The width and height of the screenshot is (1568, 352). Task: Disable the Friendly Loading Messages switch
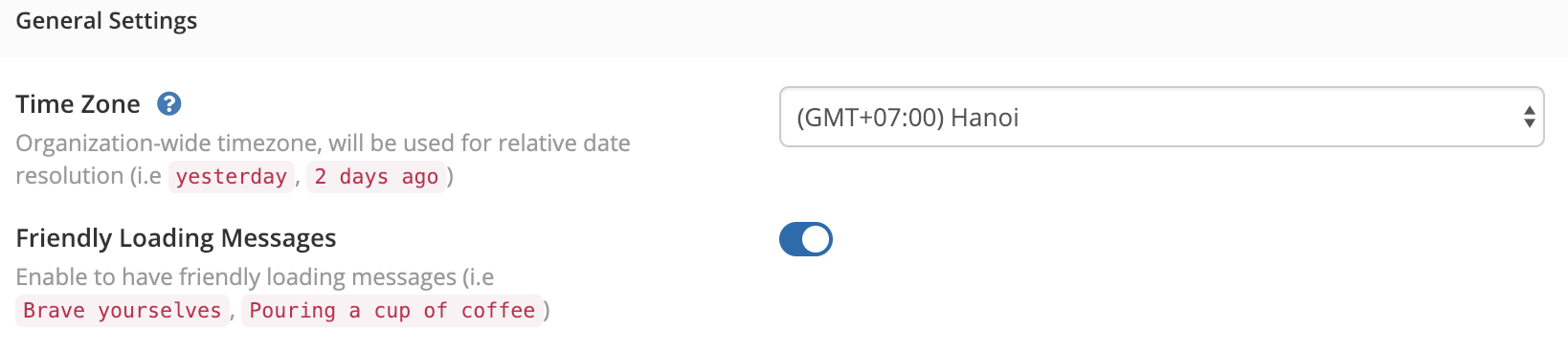805,239
